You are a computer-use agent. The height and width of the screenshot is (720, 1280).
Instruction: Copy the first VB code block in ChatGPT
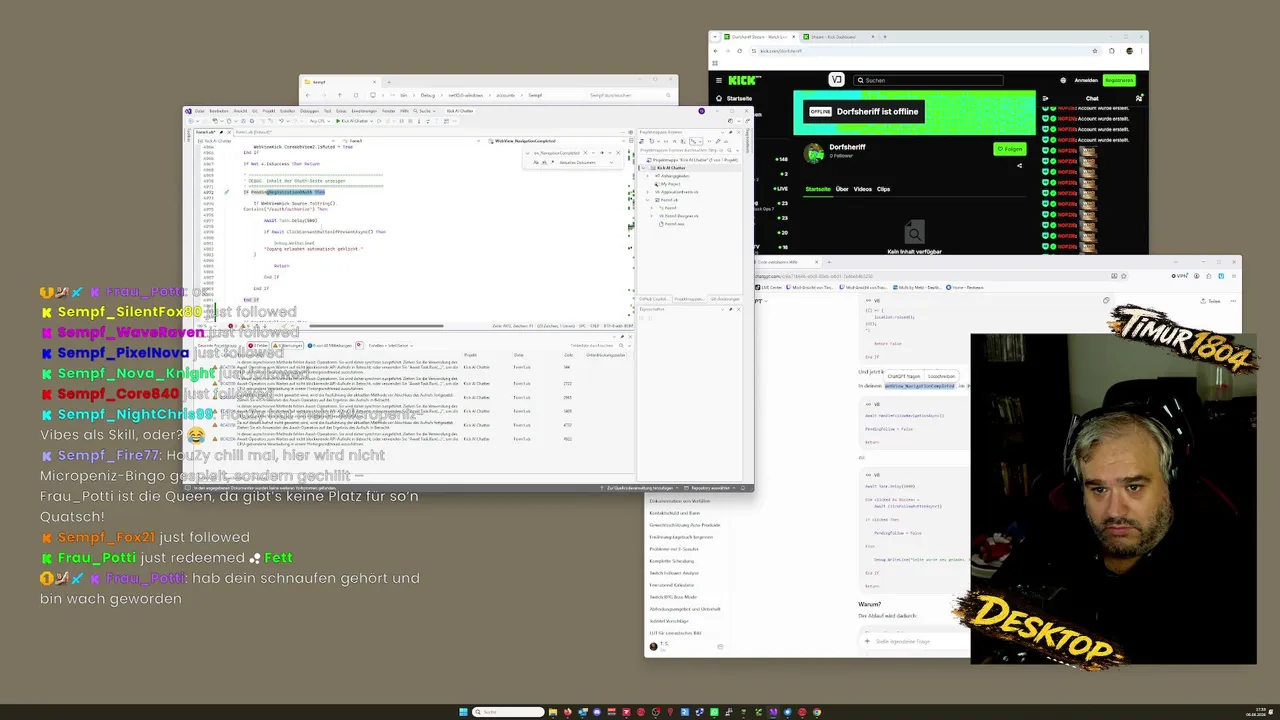pyautogui.click(x=1106, y=300)
